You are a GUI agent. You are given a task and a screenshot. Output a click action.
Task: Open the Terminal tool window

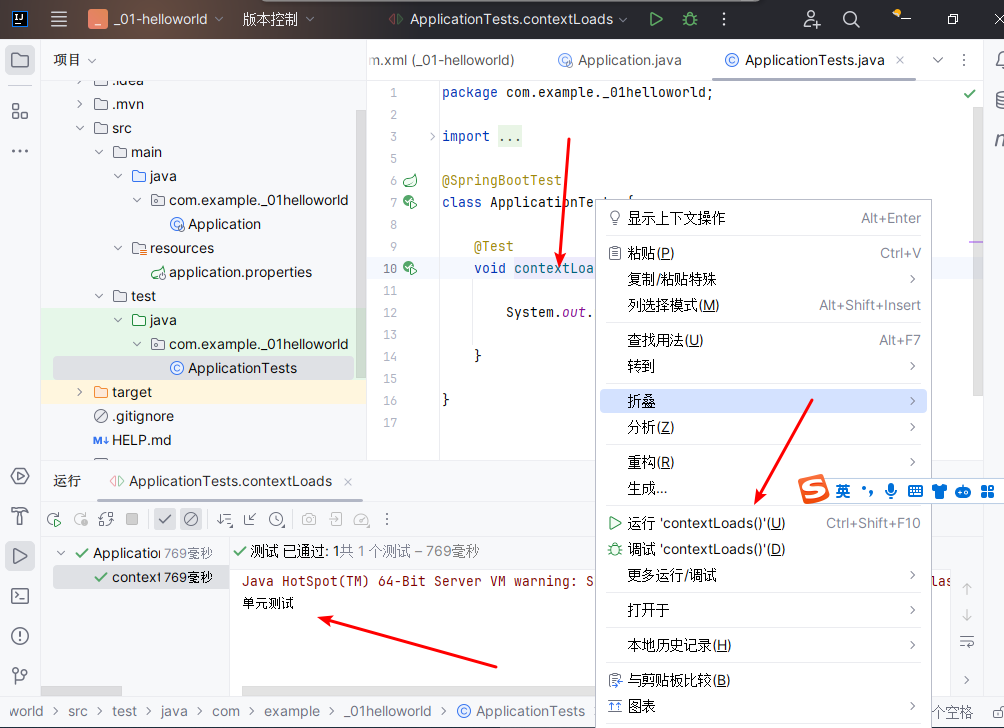20,596
